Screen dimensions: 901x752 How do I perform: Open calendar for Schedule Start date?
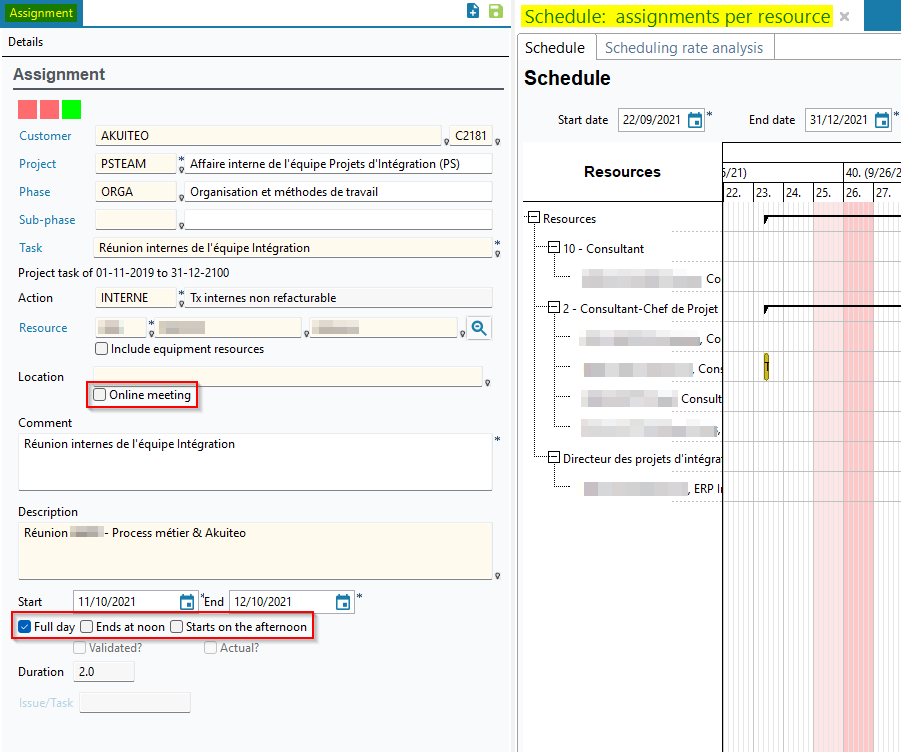coord(695,120)
